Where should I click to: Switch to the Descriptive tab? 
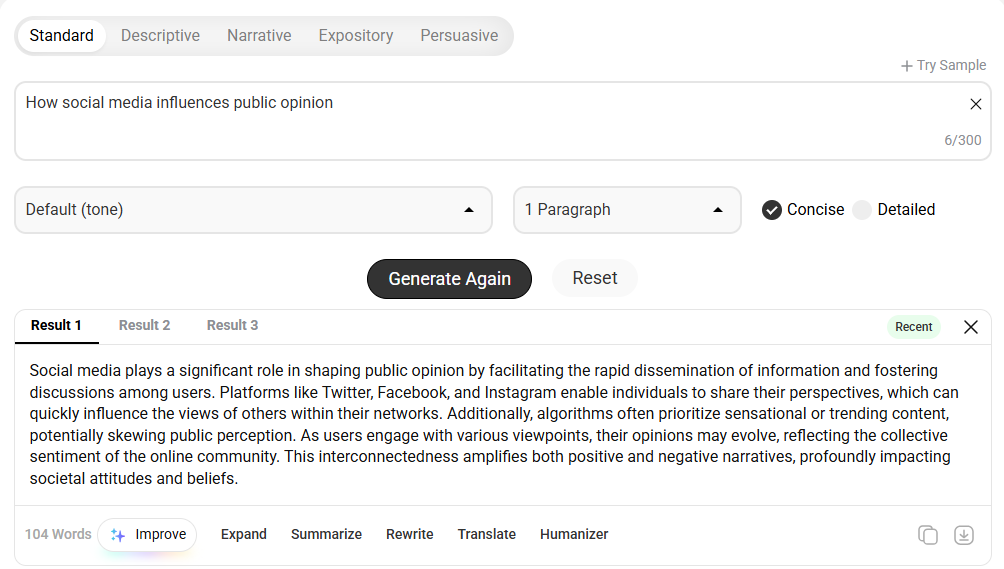[x=160, y=36]
